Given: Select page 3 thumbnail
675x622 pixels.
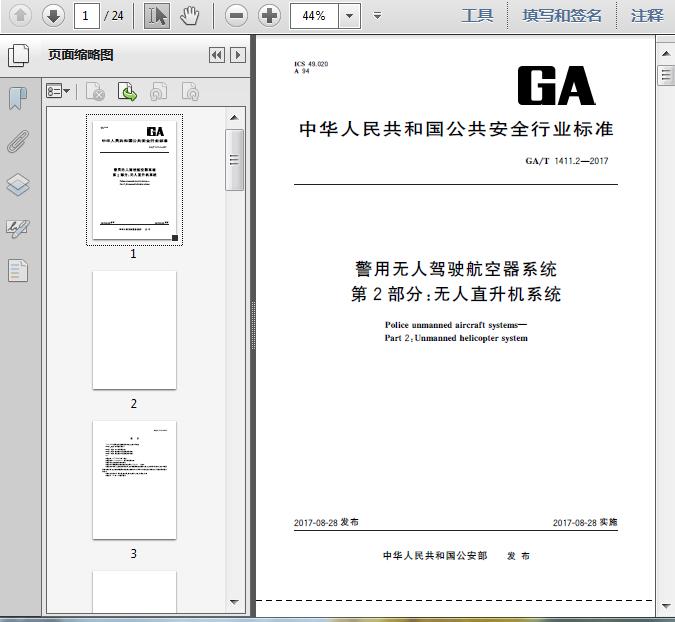Looking at the screenshot, I should click(x=134, y=480).
